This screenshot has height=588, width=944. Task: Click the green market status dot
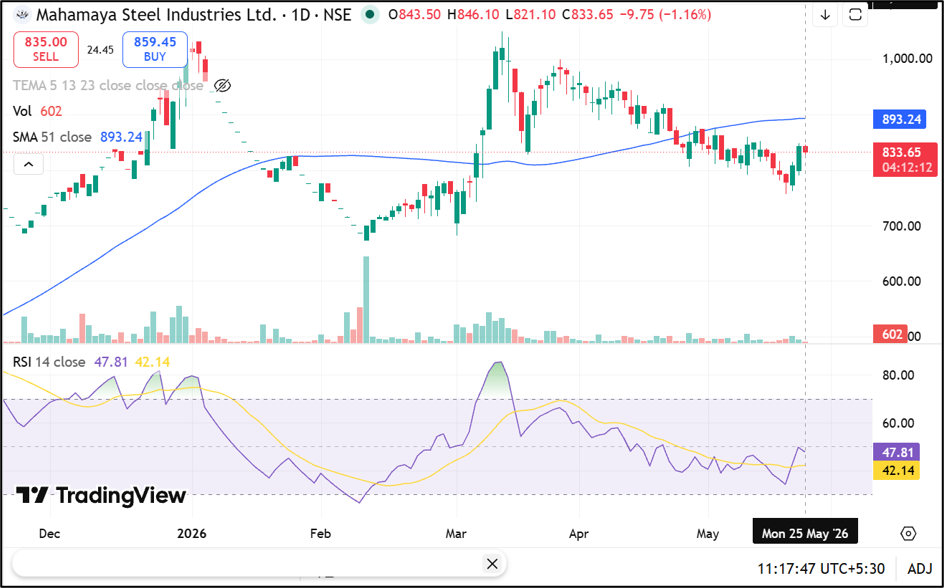(372, 14)
